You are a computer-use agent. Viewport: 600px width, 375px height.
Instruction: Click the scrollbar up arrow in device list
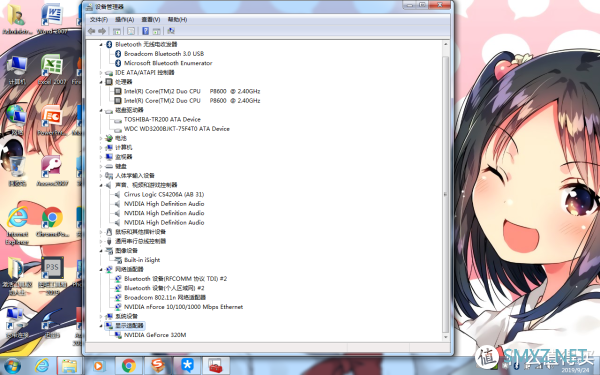click(x=445, y=44)
